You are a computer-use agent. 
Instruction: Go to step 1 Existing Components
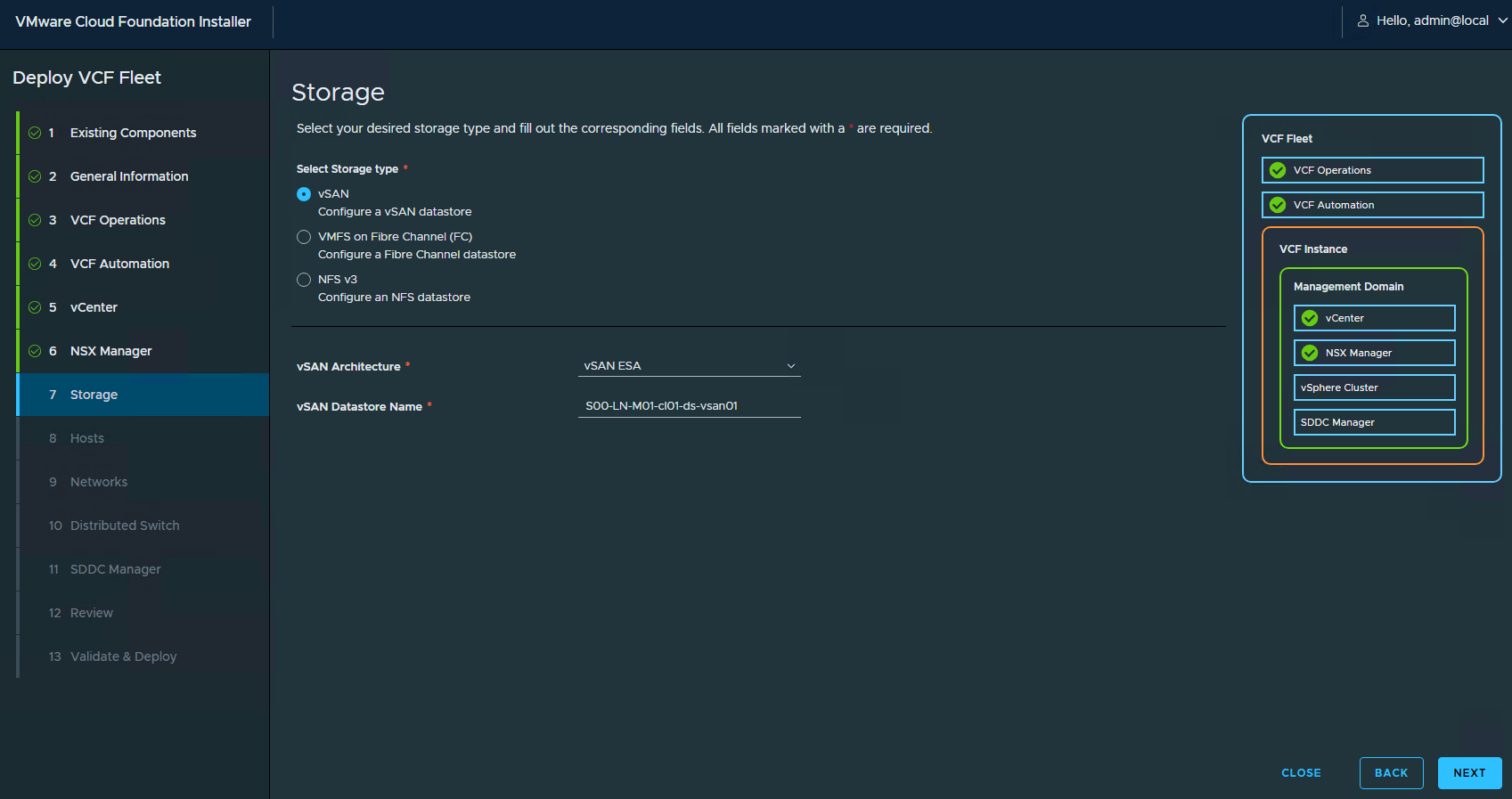tap(143, 133)
